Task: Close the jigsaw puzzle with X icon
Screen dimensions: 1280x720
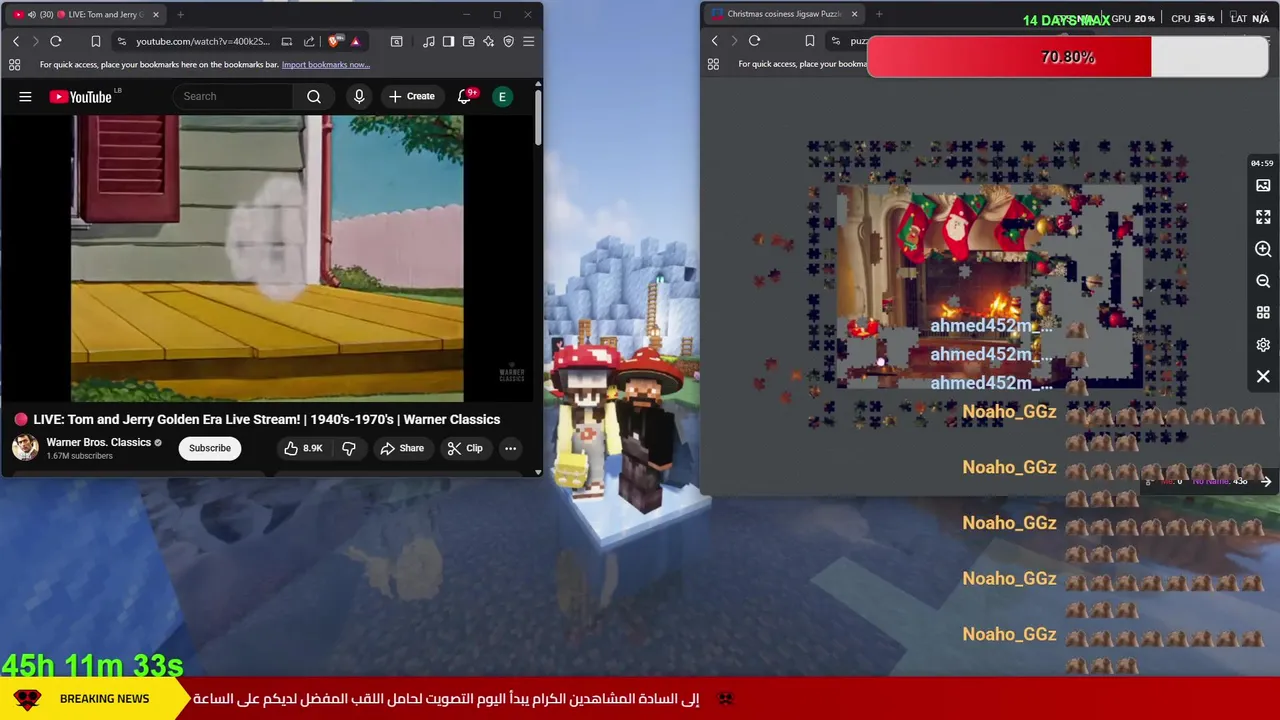Action: coord(1263,377)
